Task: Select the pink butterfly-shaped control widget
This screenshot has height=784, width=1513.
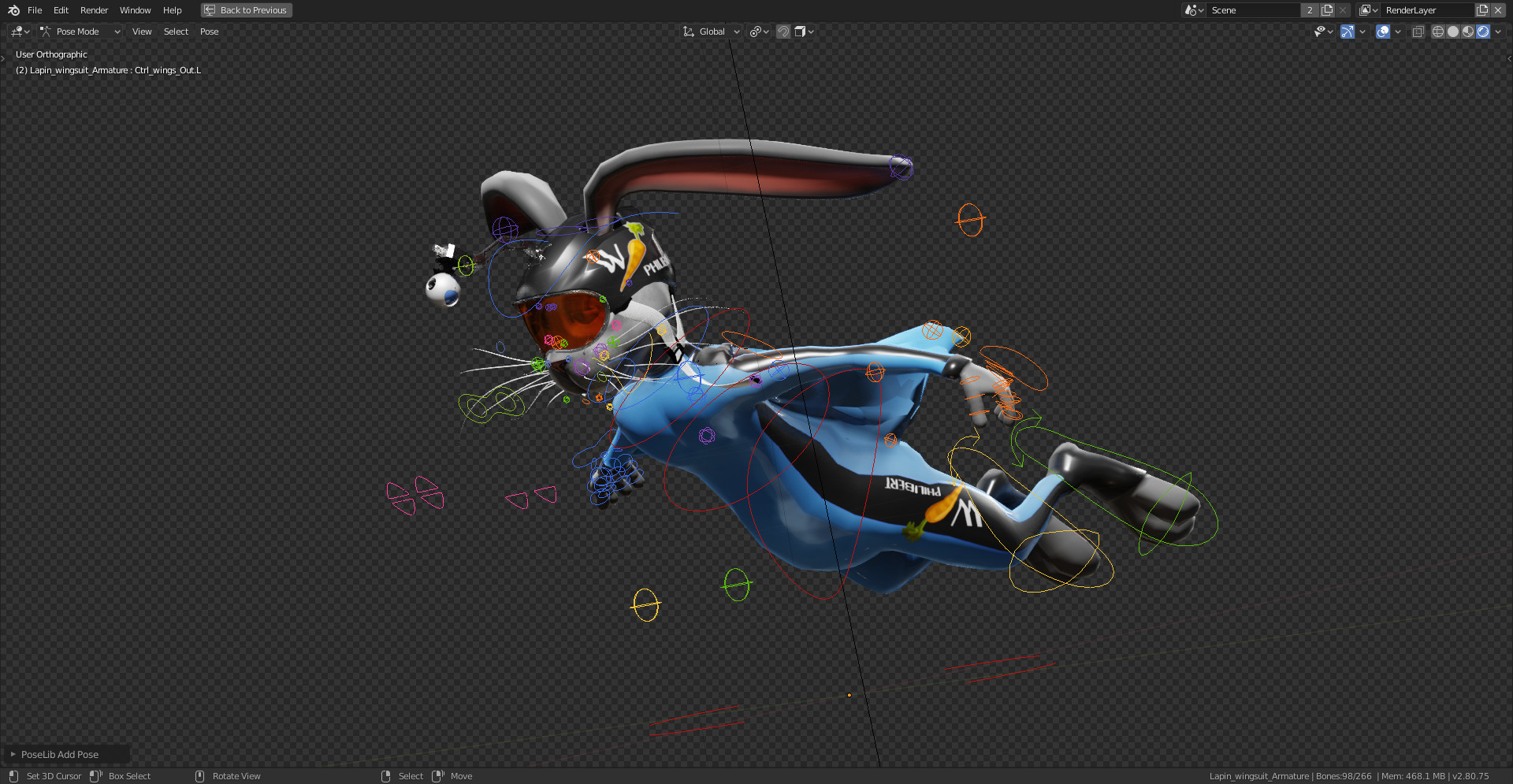Action: 415,495
